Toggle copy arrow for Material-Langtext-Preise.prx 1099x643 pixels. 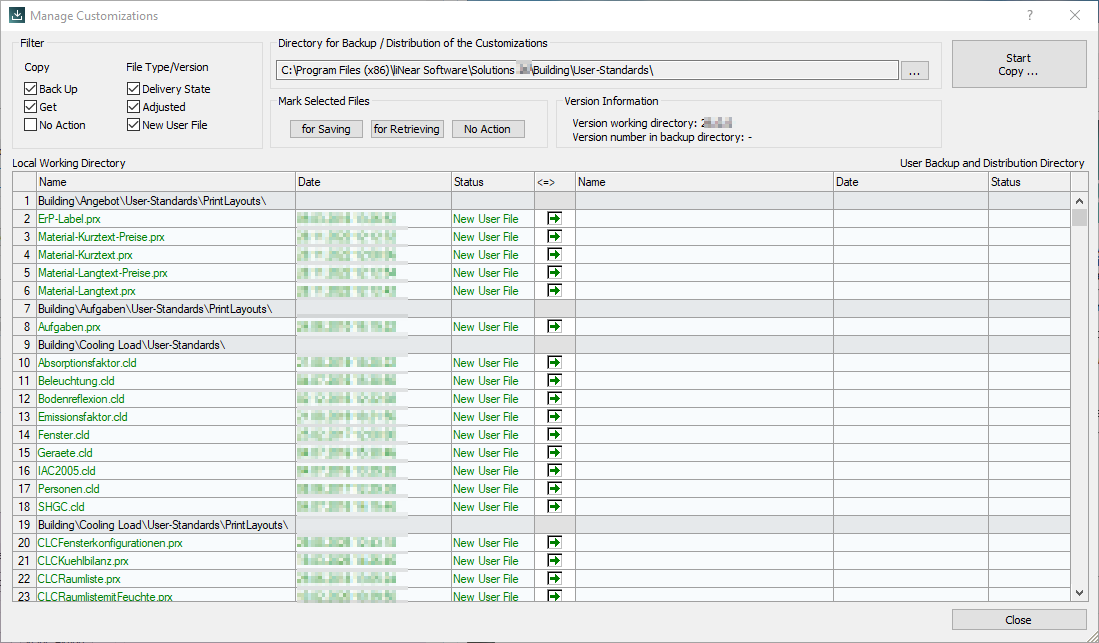click(x=554, y=273)
